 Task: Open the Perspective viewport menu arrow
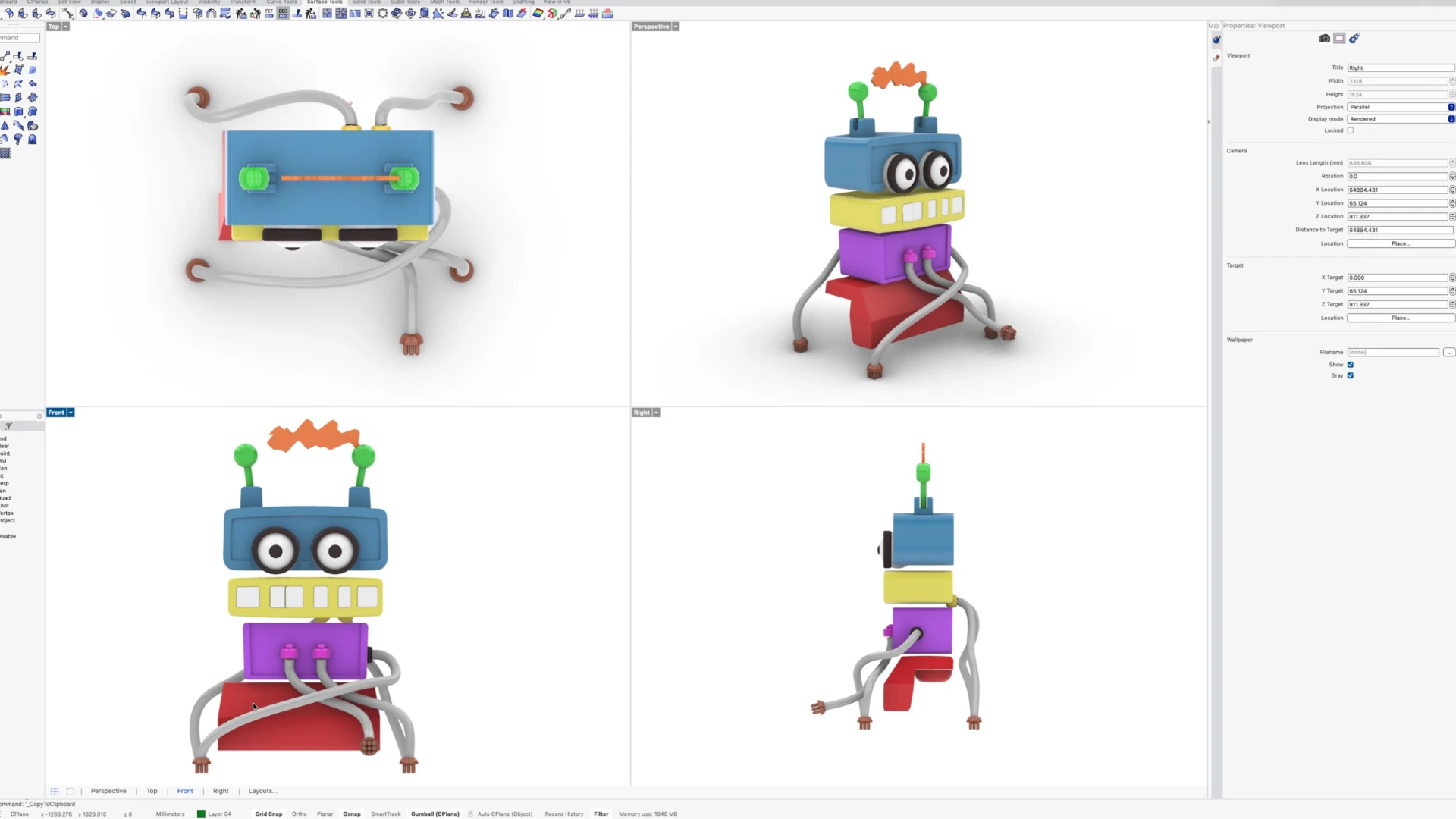pos(676,27)
